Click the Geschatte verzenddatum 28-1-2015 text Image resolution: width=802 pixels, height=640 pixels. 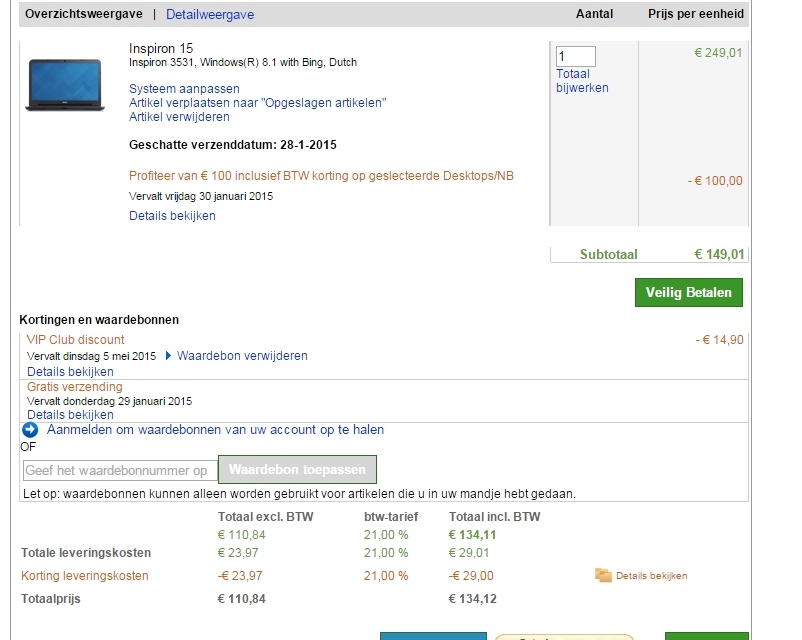[x=233, y=145]
